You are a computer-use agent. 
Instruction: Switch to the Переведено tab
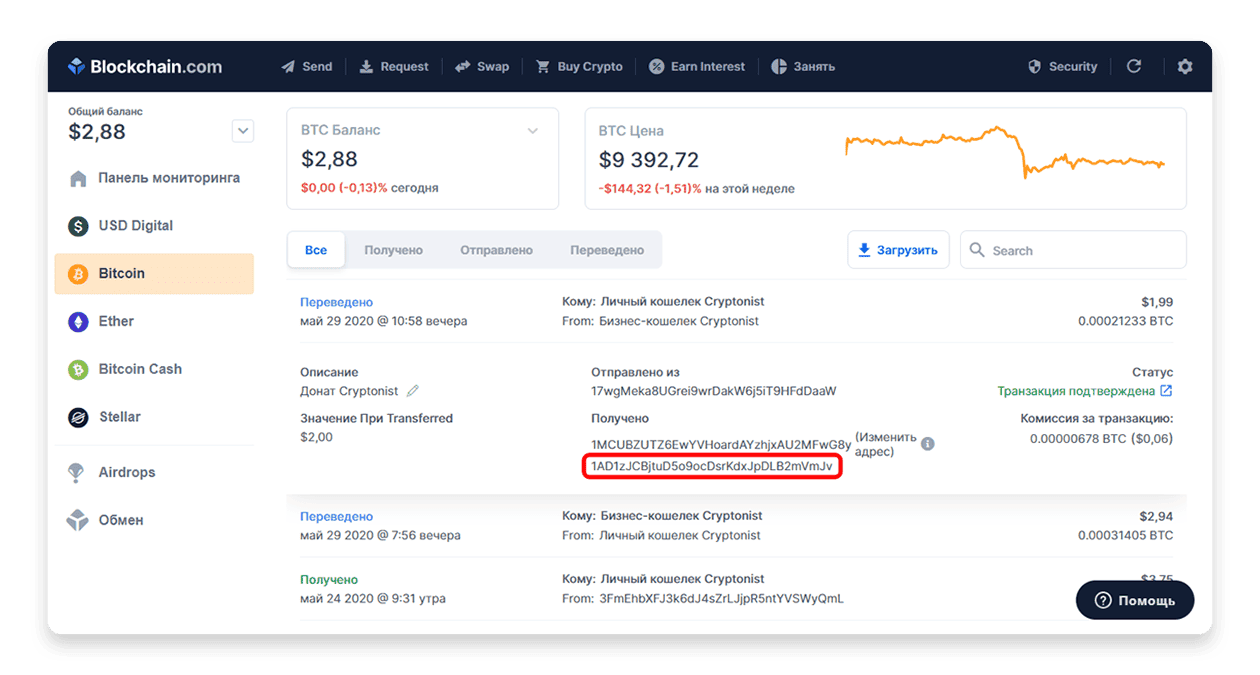(607, 250)
